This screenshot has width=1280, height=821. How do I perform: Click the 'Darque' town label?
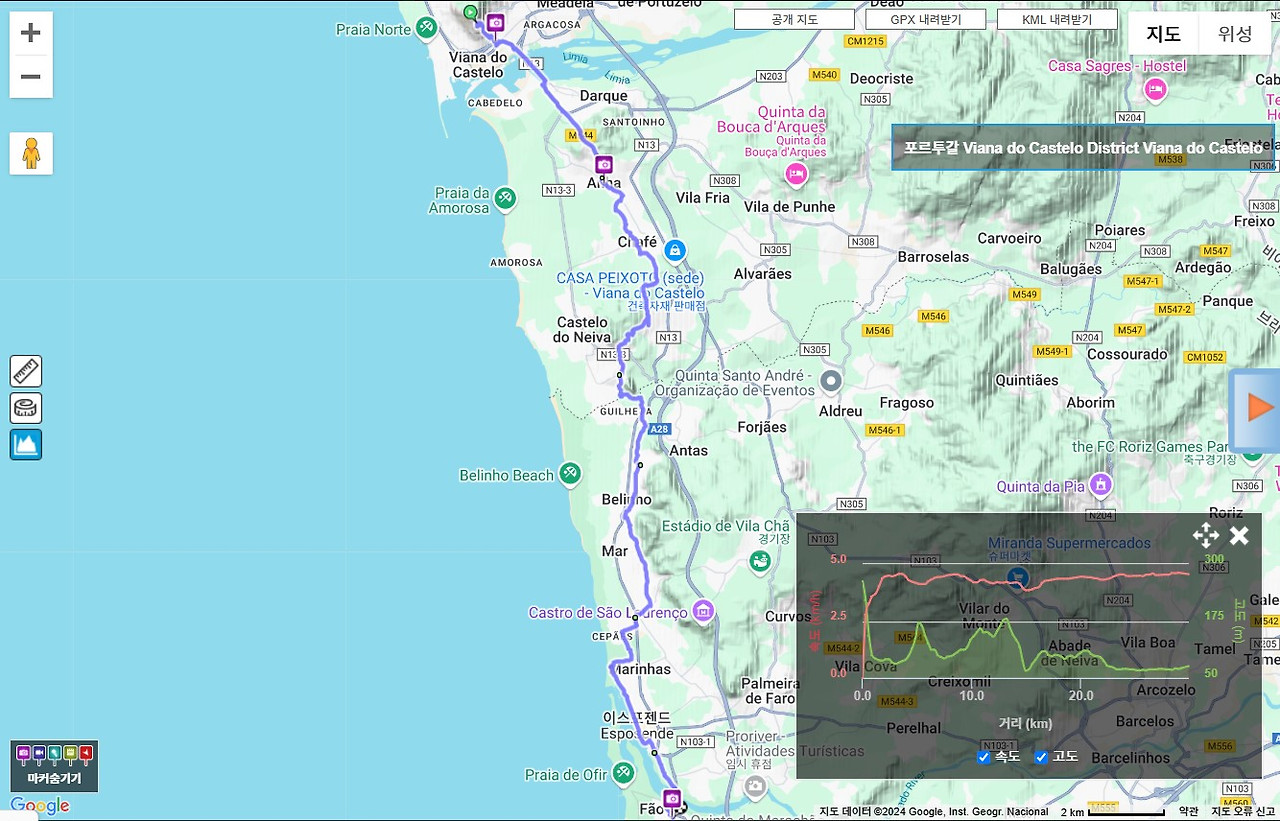point(604,96)
